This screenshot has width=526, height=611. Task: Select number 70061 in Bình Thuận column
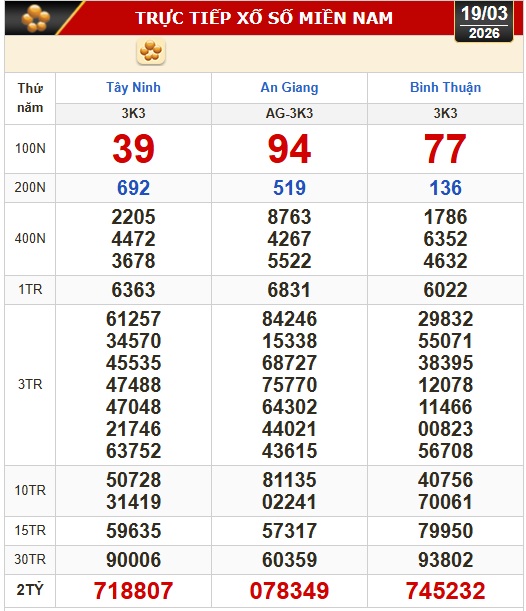tap(445, 502)
